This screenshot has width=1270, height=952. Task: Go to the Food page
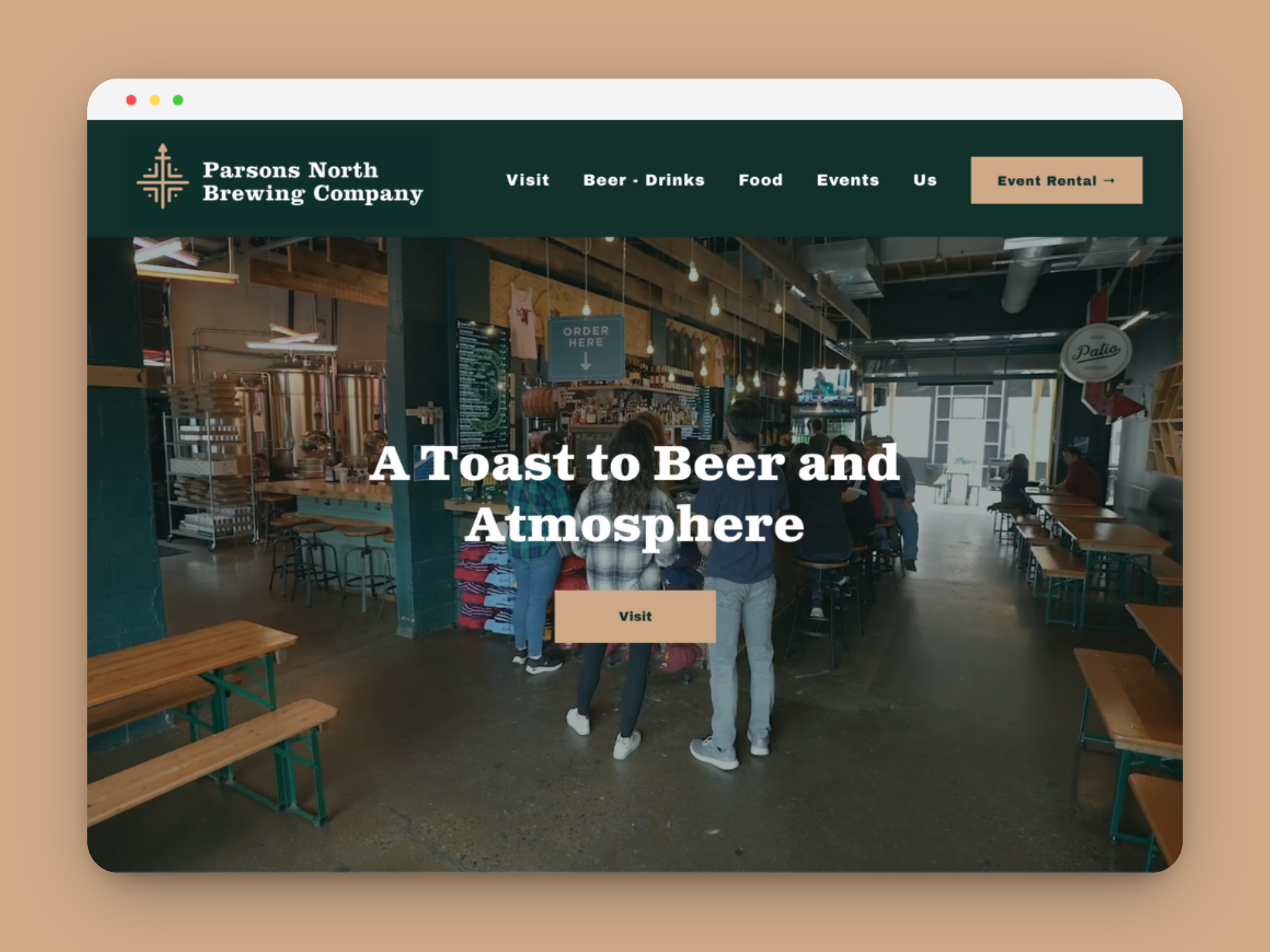(760, 180)
